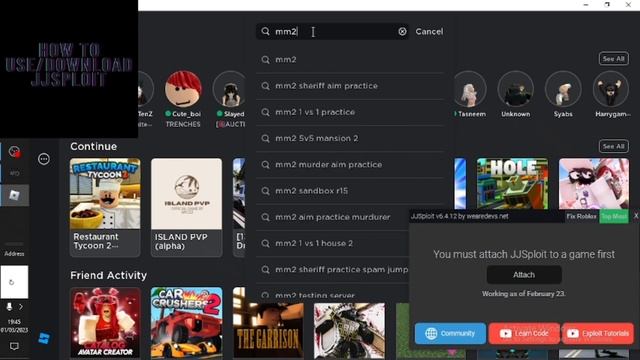Click the Friend Activity section heading
640x360 pixels.
coord(108,276)
